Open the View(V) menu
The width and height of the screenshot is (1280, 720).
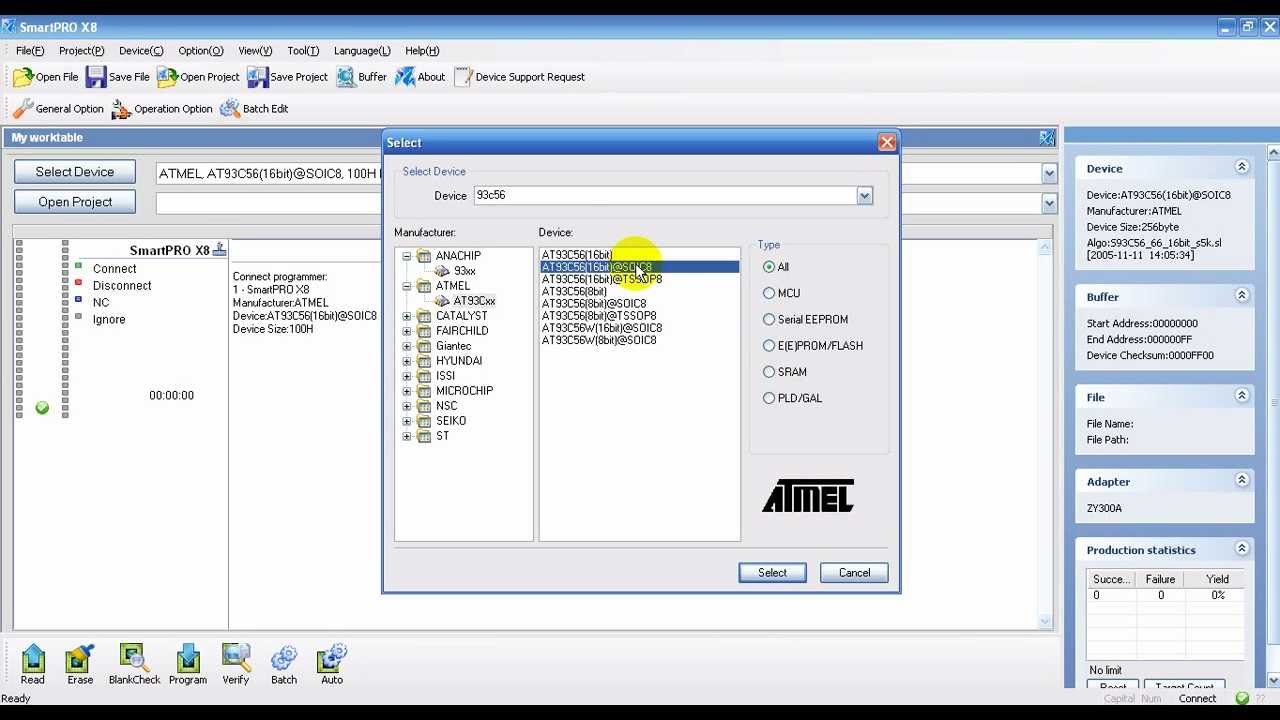click(255, 51)
